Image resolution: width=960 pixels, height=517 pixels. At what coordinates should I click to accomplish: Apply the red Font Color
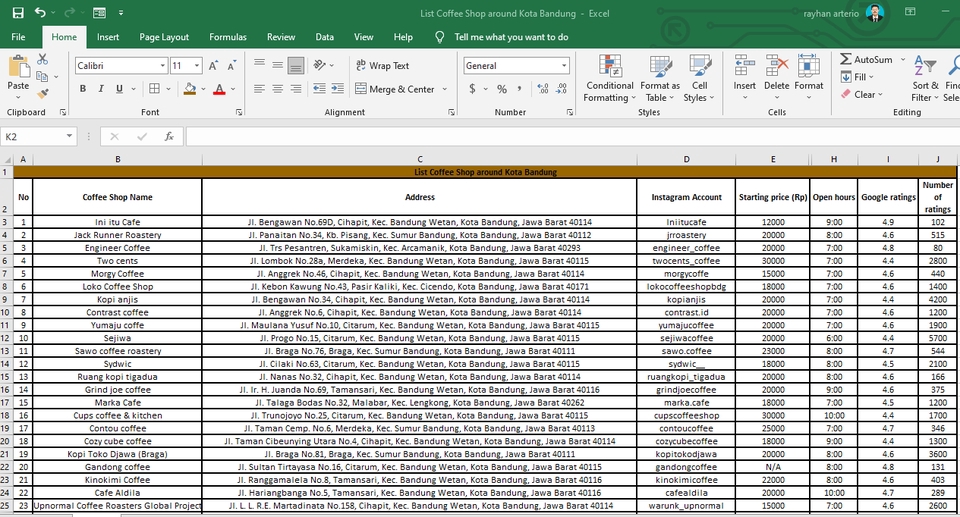(x=219, y=89)
